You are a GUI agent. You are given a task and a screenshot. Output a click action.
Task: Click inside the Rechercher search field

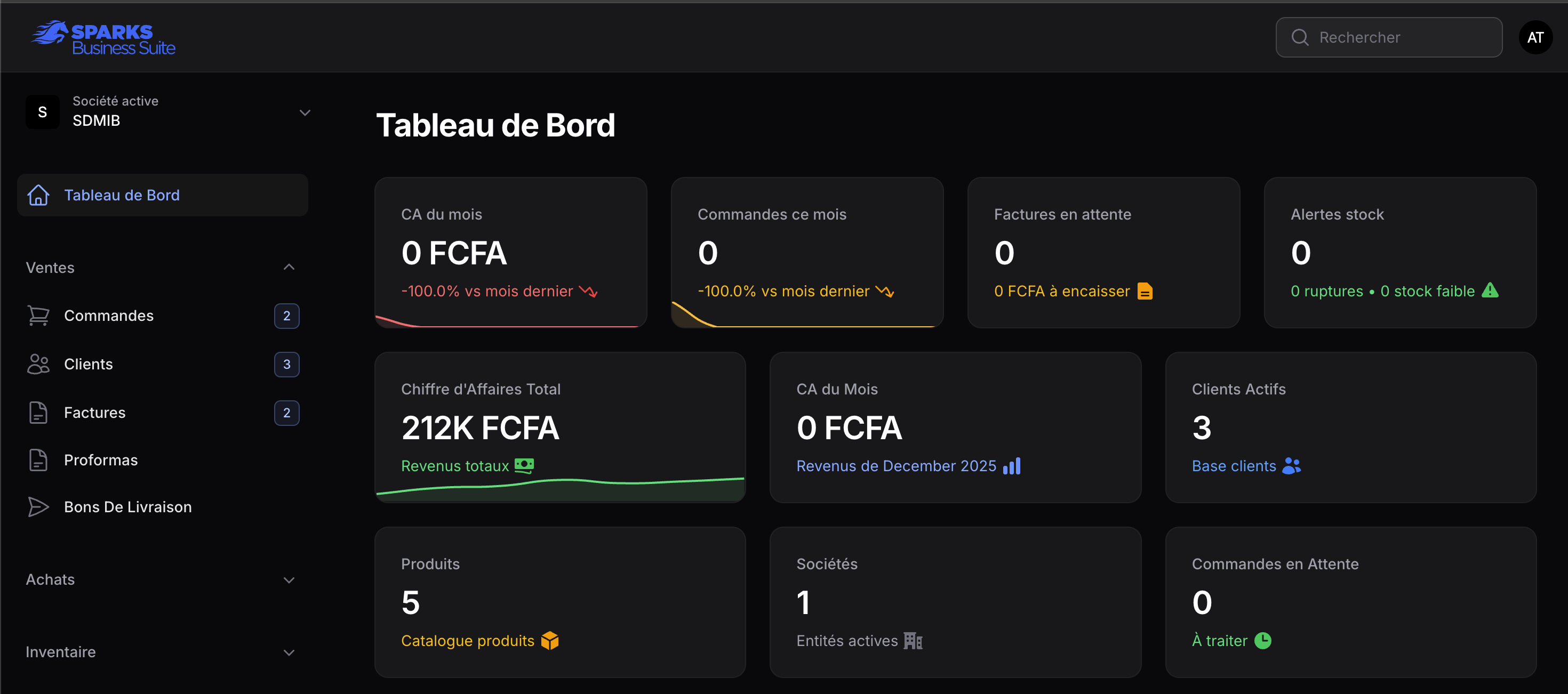(1388, 37)
